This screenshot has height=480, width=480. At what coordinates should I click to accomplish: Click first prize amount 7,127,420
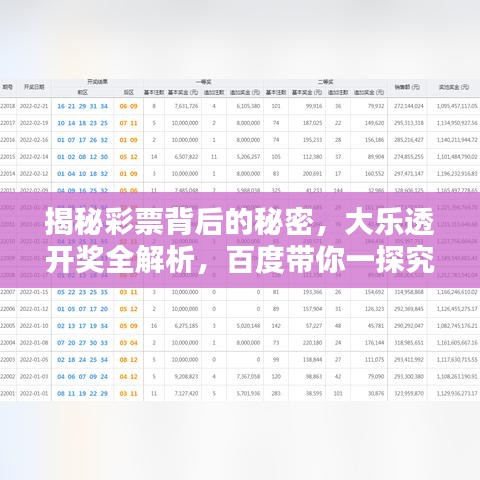click(x=186, y=393)
